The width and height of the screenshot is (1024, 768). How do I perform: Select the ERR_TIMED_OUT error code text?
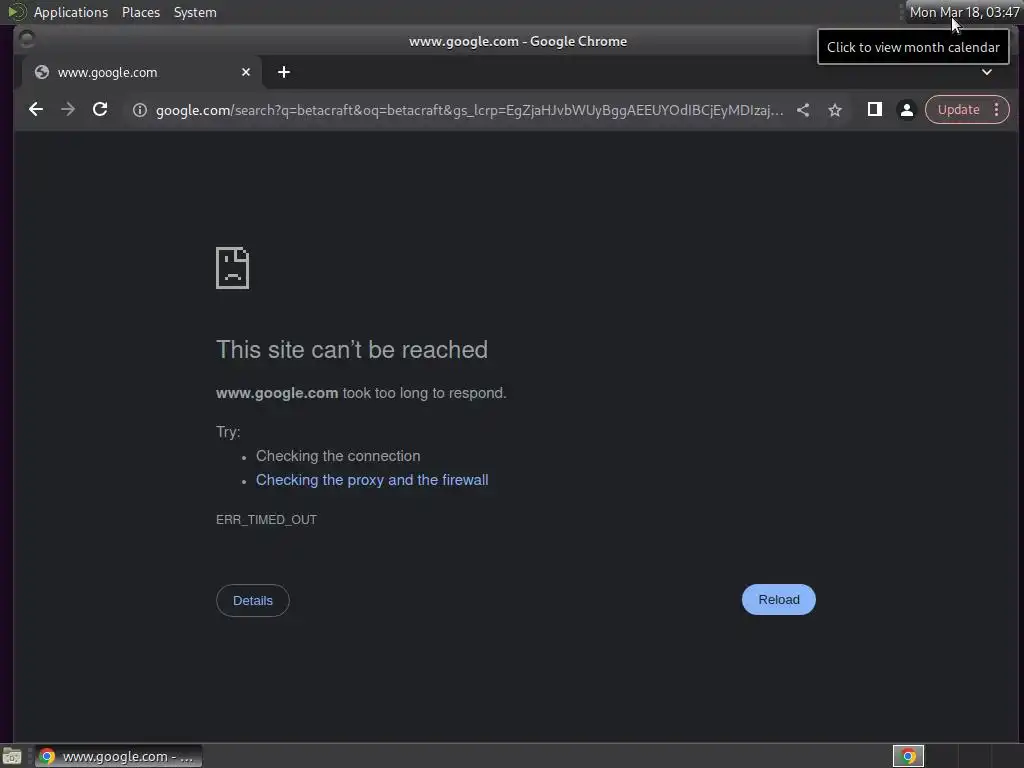(x=266, y=520)
